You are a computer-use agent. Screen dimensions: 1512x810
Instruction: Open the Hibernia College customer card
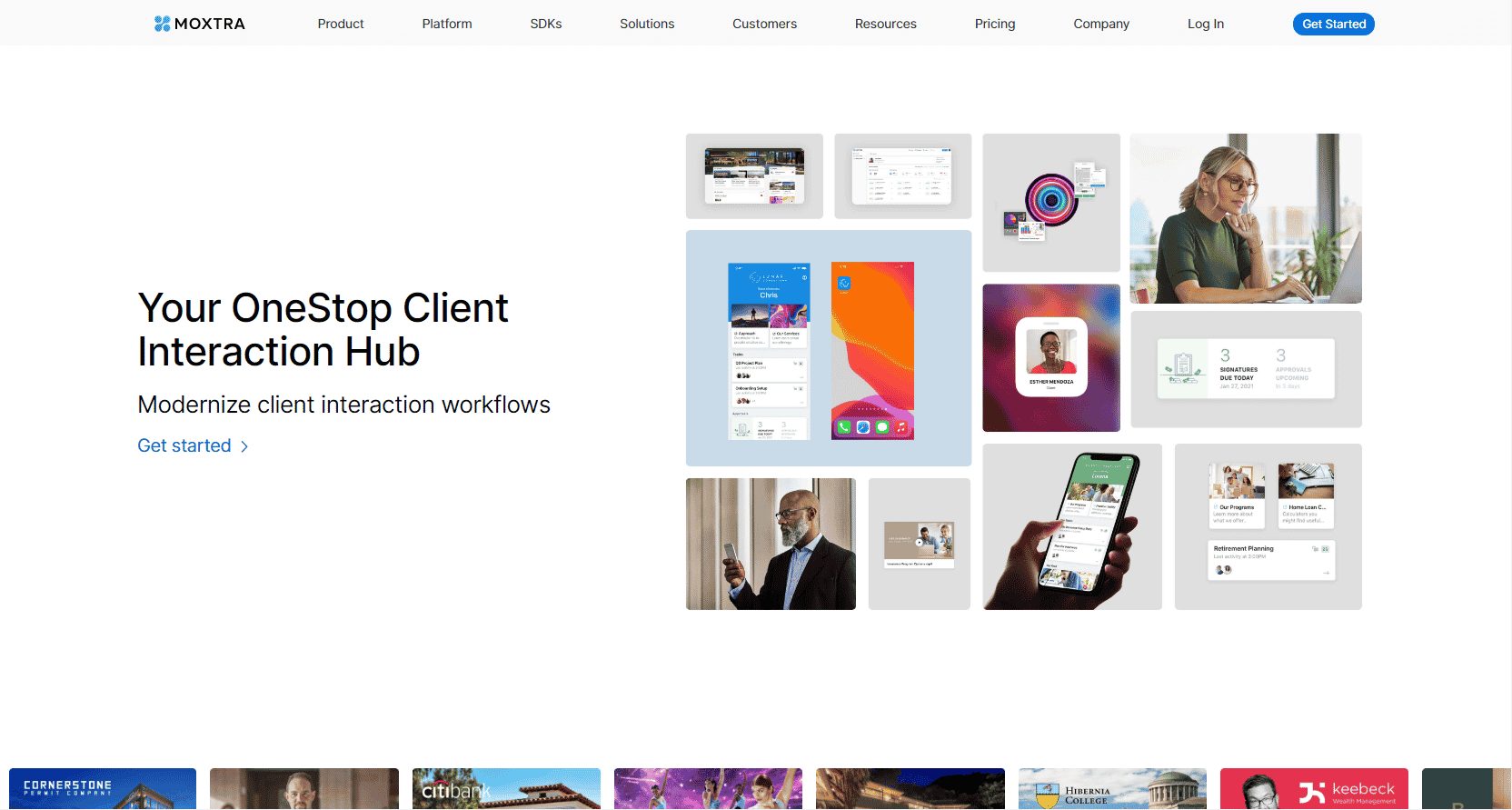[x=1112, y=788]
